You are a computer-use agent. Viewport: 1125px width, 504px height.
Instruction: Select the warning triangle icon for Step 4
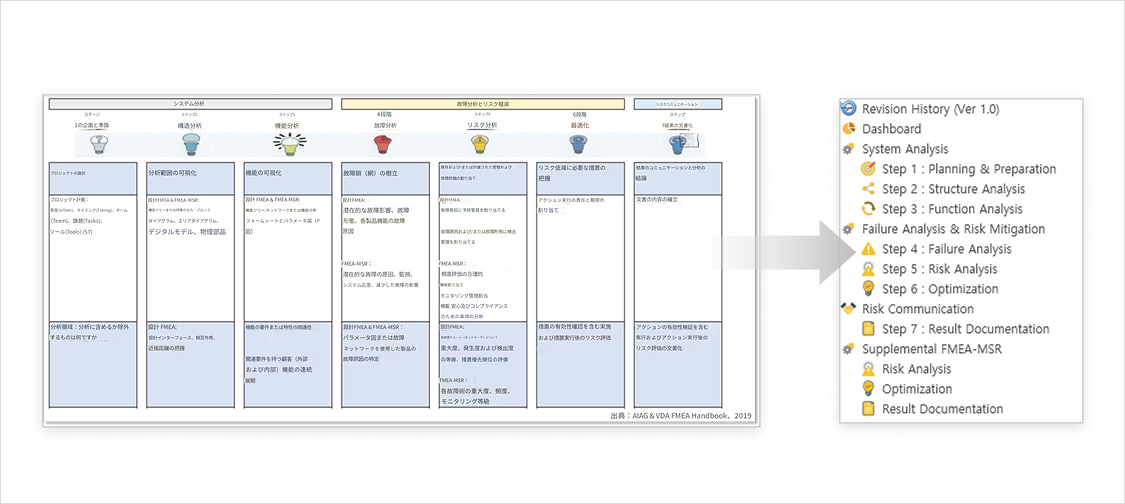tap(868, 249)
